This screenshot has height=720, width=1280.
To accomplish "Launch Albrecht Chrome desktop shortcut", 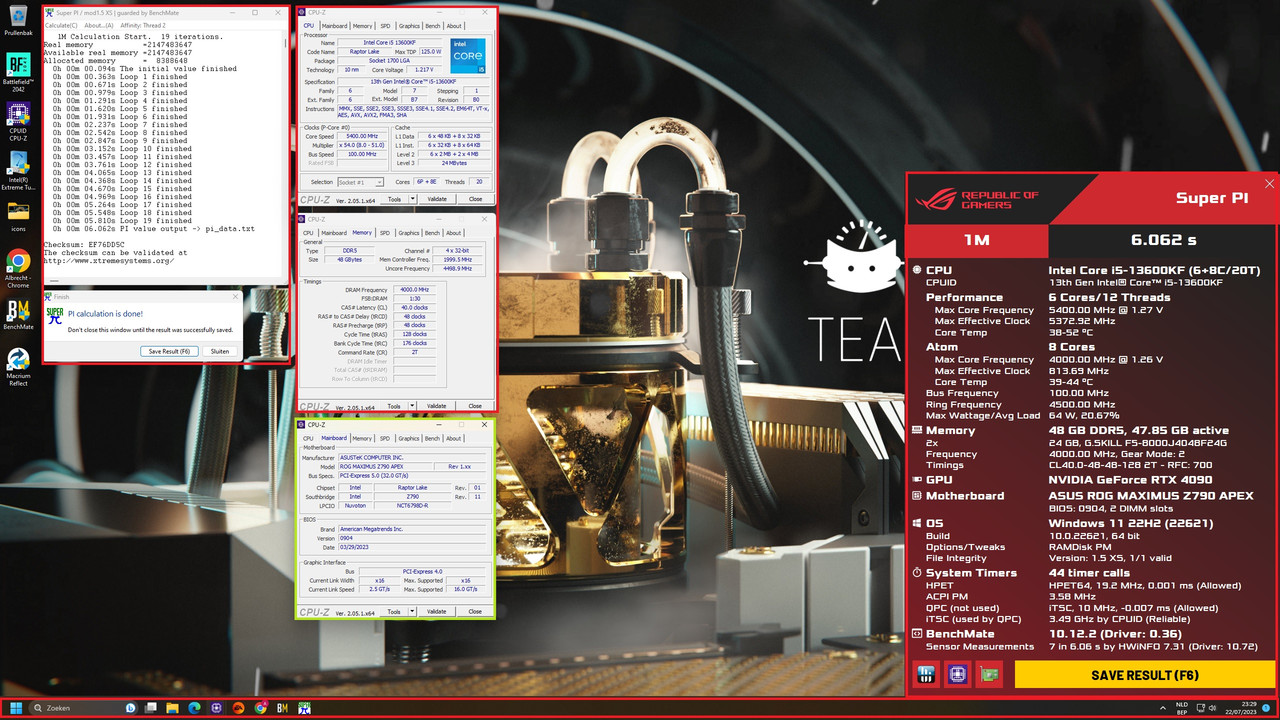I will [18, 268].
